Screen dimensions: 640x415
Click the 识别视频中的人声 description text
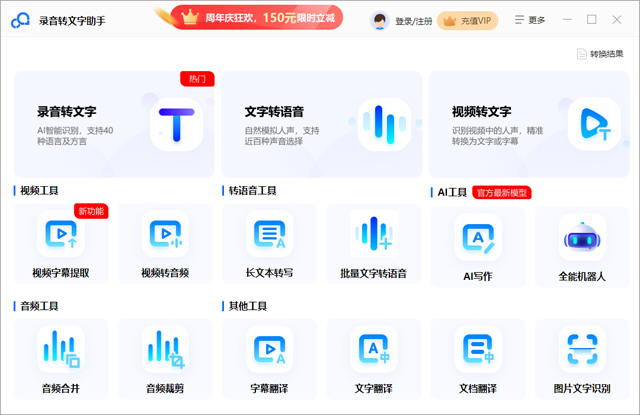pyautogui.click(x=497, y=136)
